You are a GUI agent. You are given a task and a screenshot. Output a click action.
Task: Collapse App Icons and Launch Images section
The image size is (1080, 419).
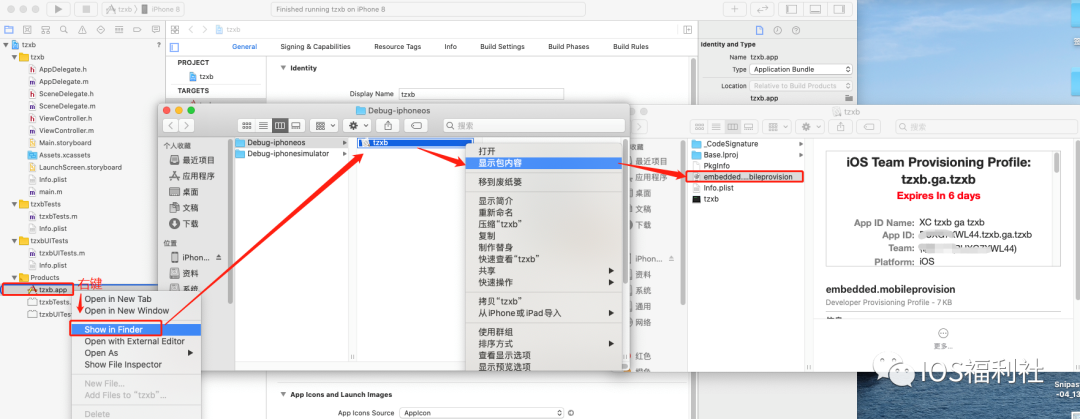[x=283, y=395]
